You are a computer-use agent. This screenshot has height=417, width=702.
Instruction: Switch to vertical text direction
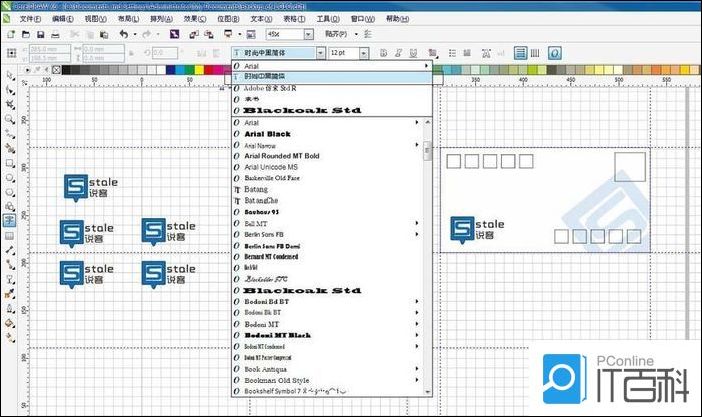(x=535, y=53)
